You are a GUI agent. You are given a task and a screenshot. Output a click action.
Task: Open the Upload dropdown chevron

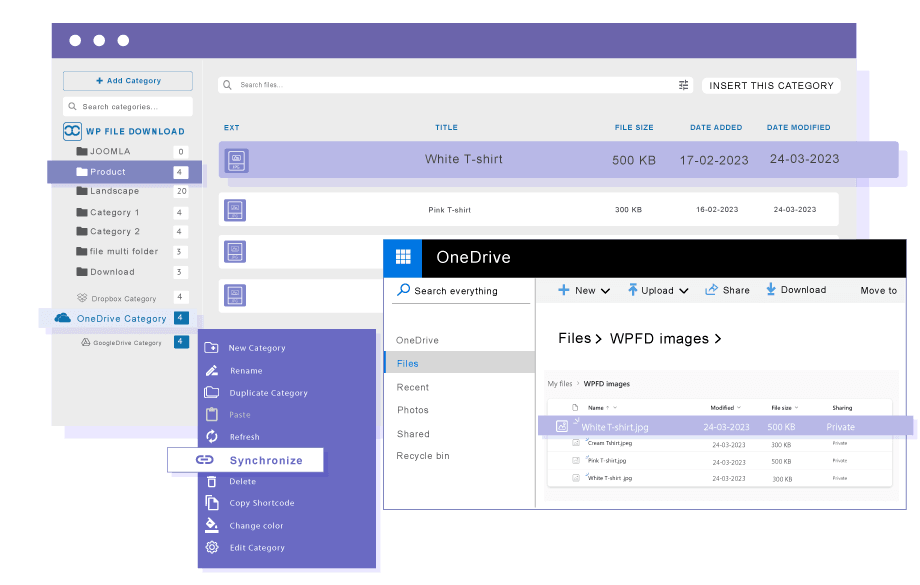click(682, 290)
